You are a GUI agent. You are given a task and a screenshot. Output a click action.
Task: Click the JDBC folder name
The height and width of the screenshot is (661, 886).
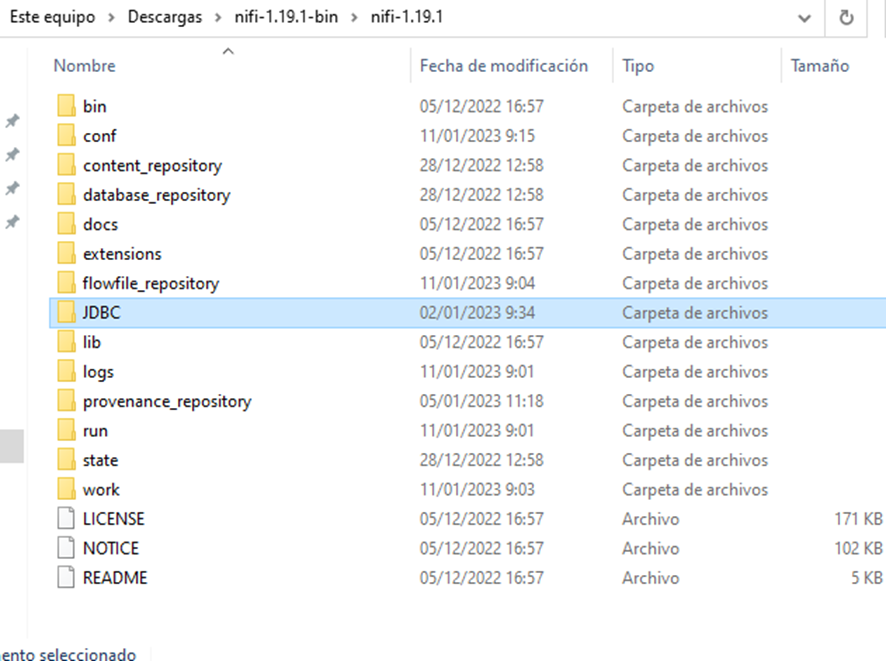[x=102, y=312]
